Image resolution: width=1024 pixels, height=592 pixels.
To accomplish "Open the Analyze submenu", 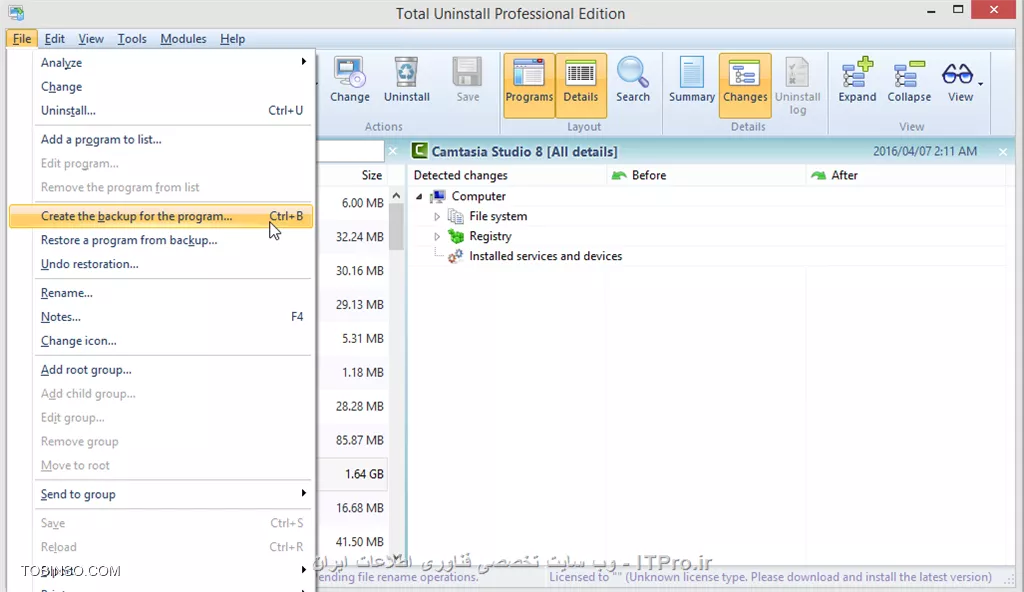I will (161, 63).
